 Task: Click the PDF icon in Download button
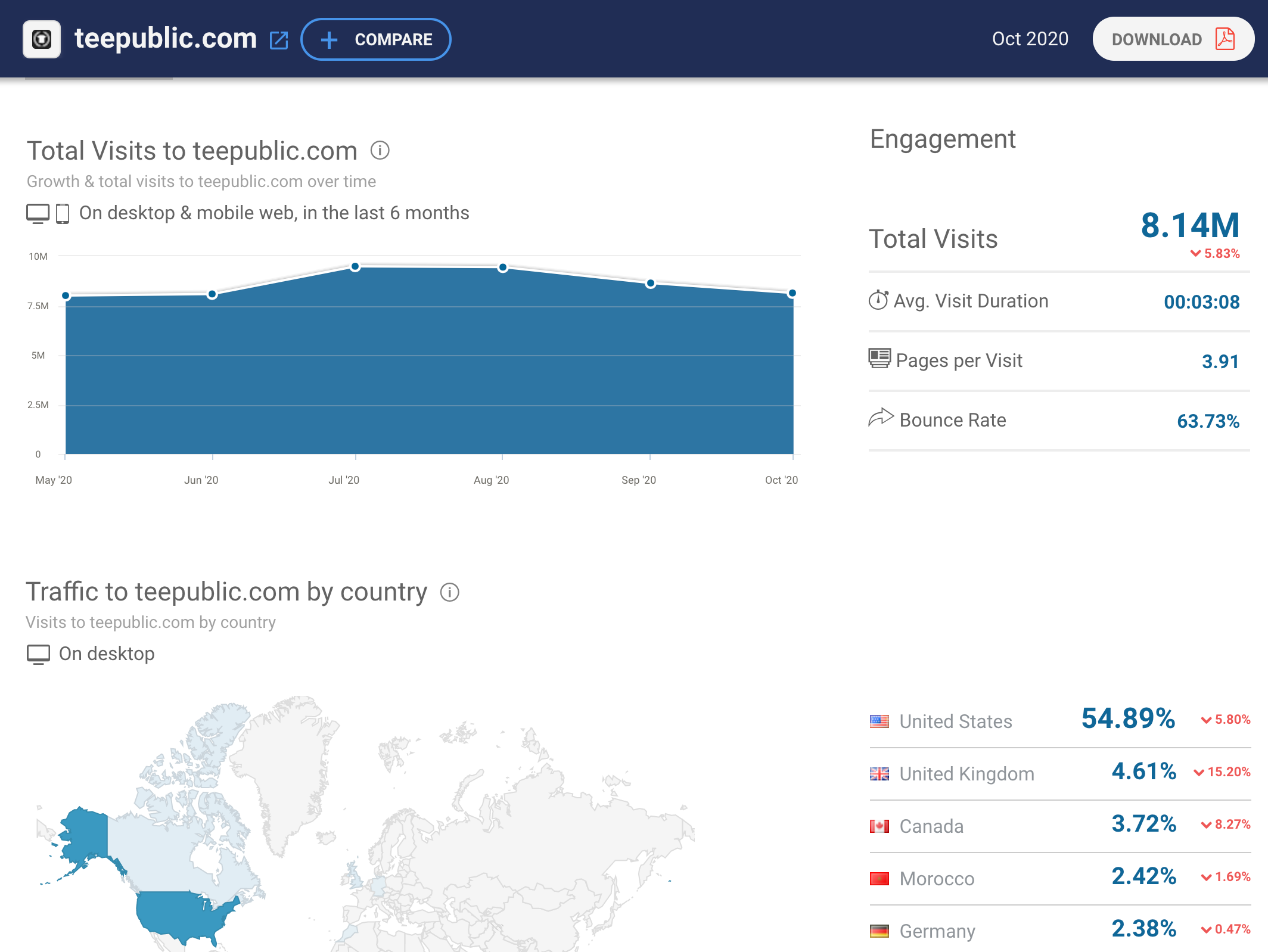pos(1225,39)
